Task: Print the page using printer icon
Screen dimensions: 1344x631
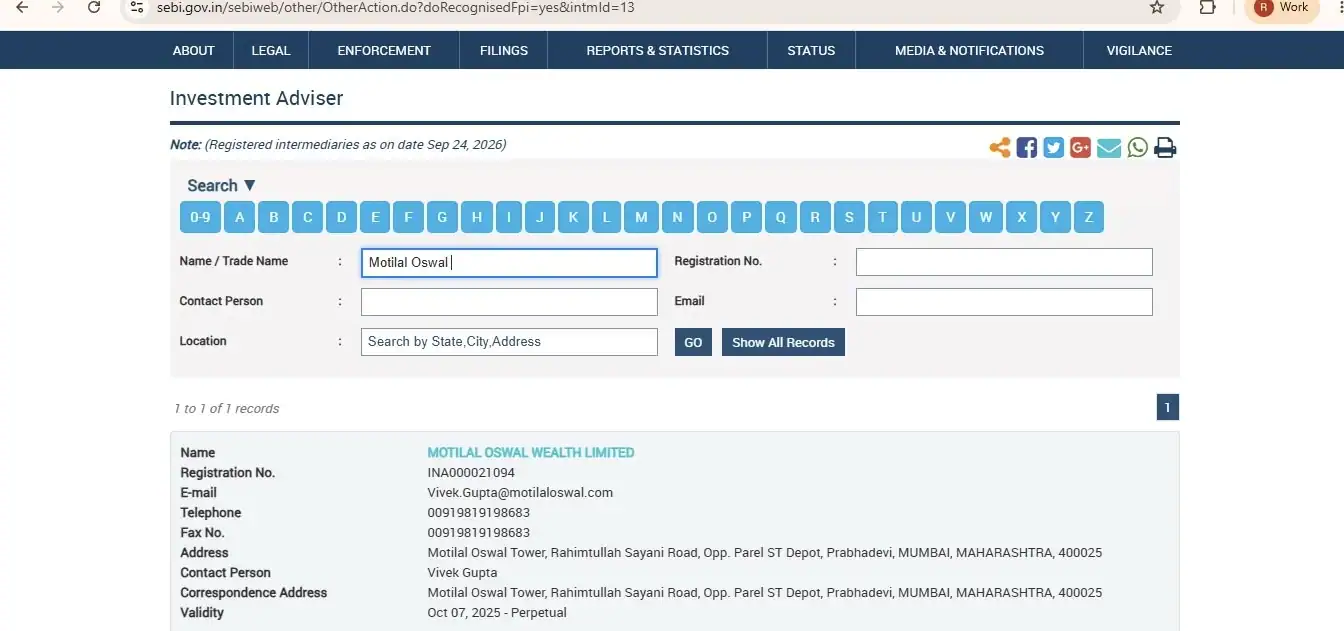Action: (1165, 148)
